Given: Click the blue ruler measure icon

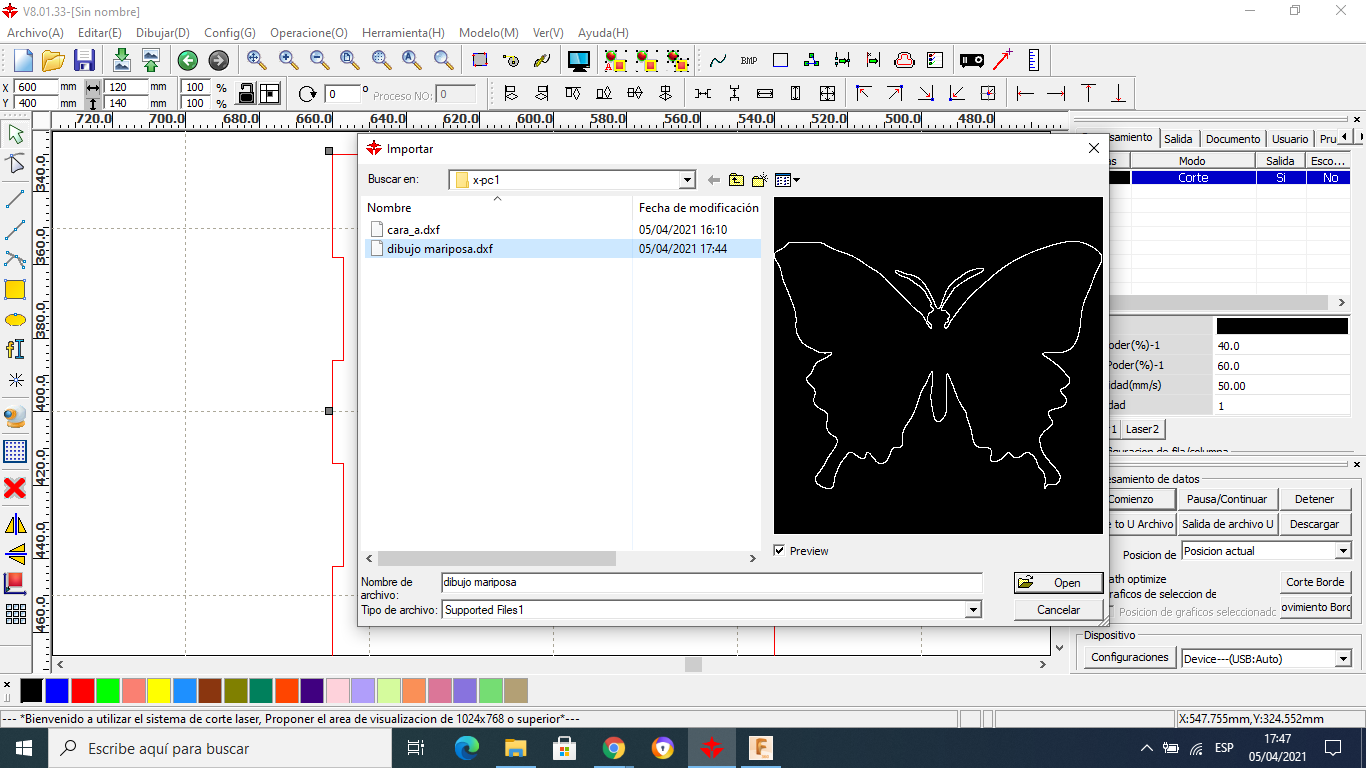Looking at the screenshot, I should coord(1033,60).
